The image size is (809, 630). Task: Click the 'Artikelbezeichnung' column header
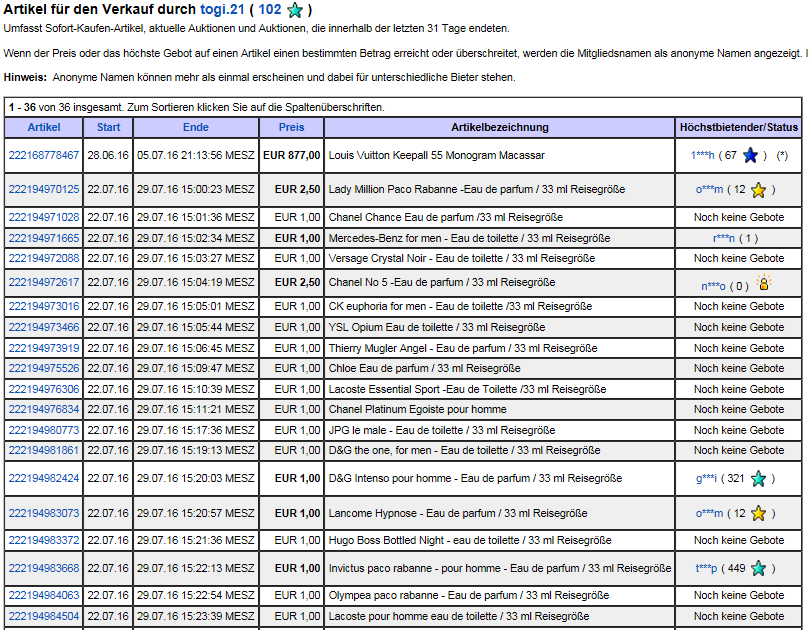499,127
